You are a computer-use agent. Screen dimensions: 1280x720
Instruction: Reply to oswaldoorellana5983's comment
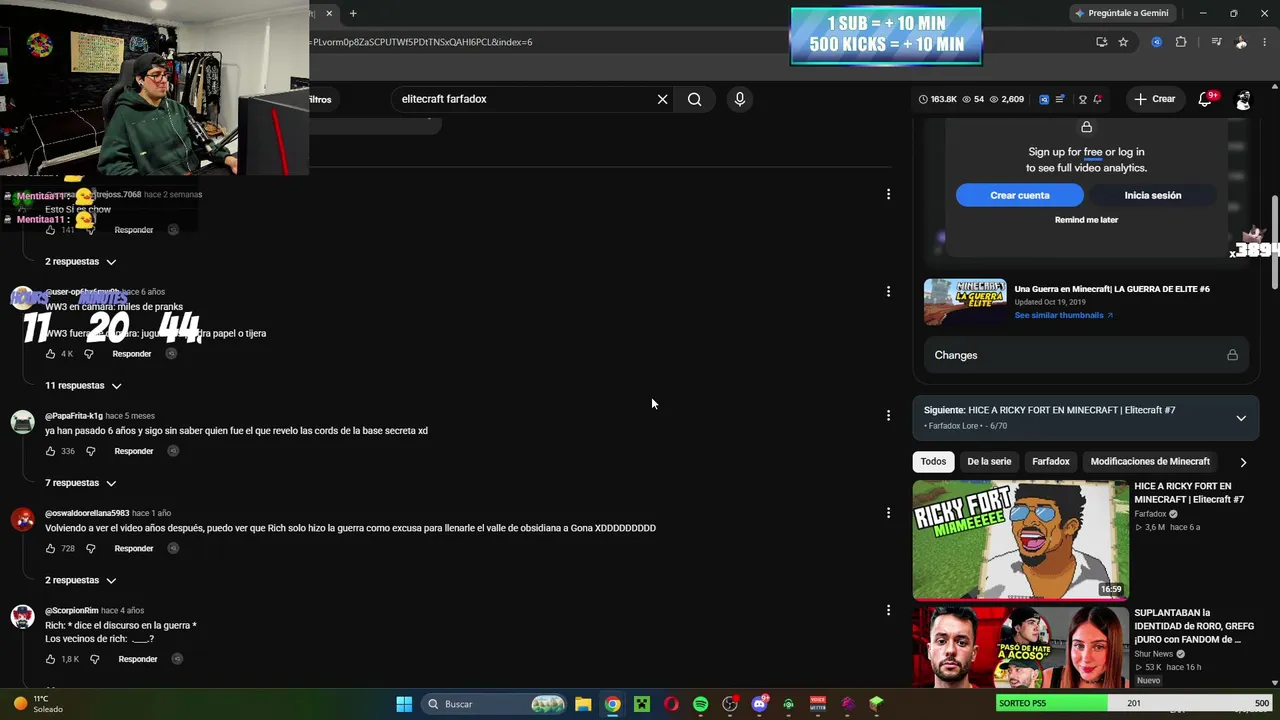134,548
